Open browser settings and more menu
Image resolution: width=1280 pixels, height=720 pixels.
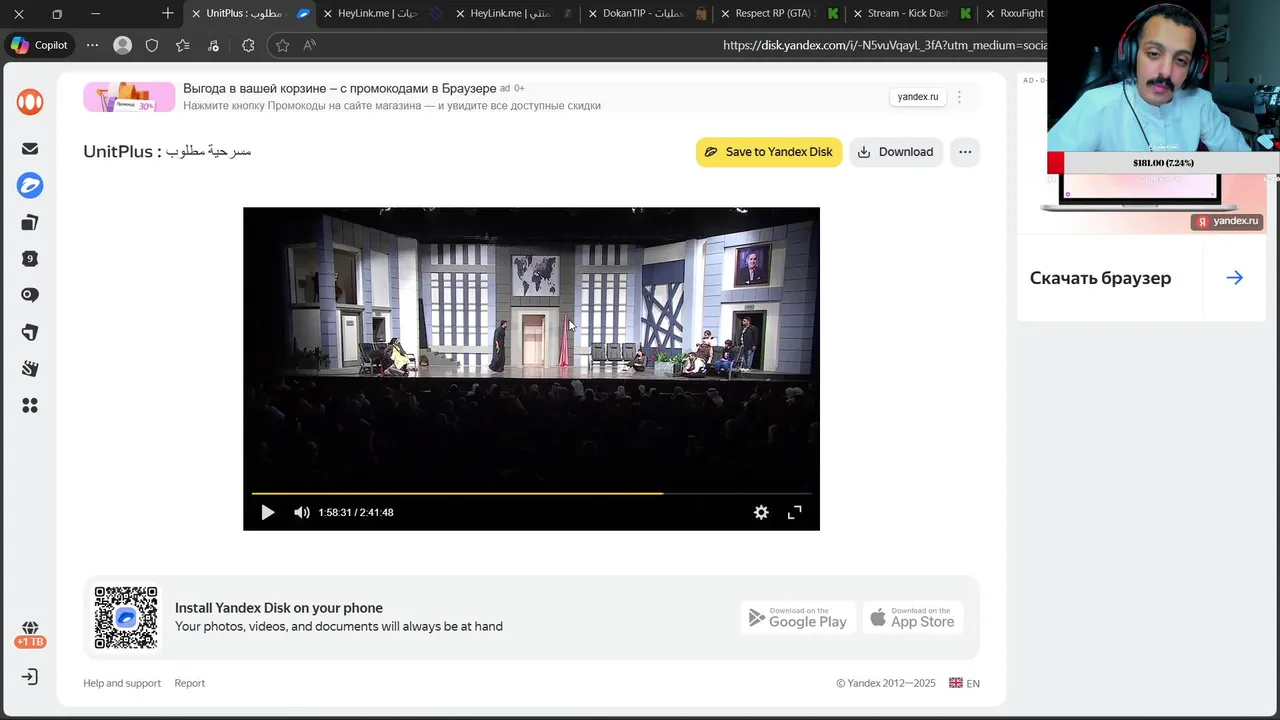click(92, 45)
